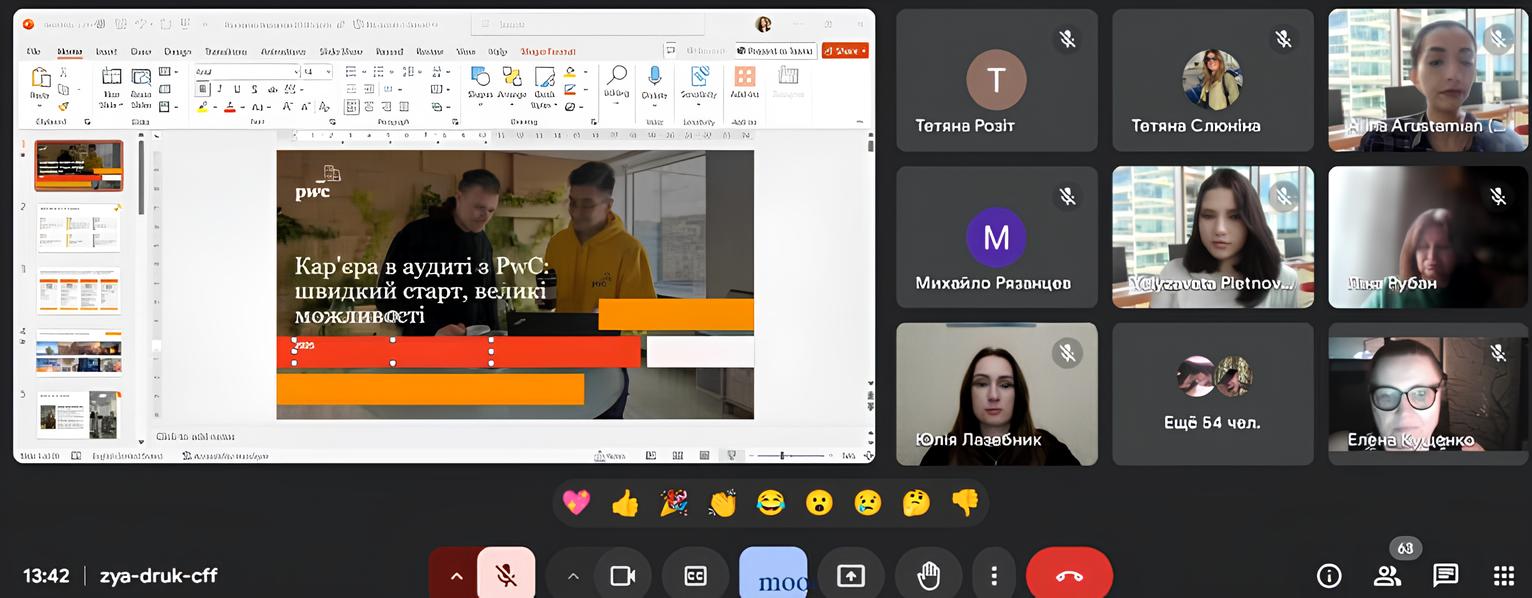Click Юлія Лазебник video tile
The height and width of the screenshot is (598, 1532).
(x=996, y=393)
